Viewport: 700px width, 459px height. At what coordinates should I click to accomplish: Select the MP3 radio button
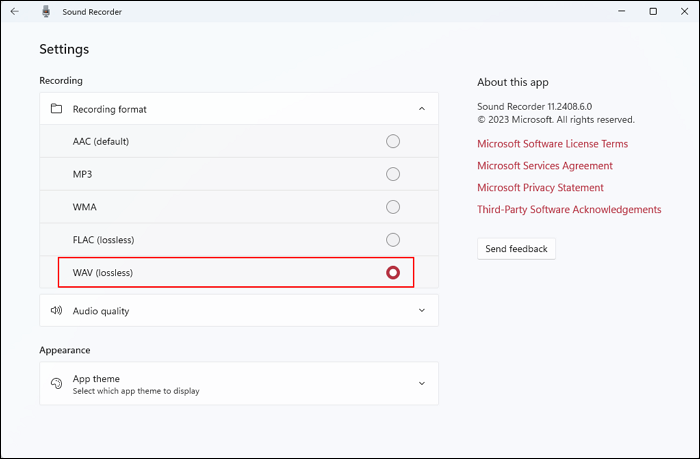point(393,174)
